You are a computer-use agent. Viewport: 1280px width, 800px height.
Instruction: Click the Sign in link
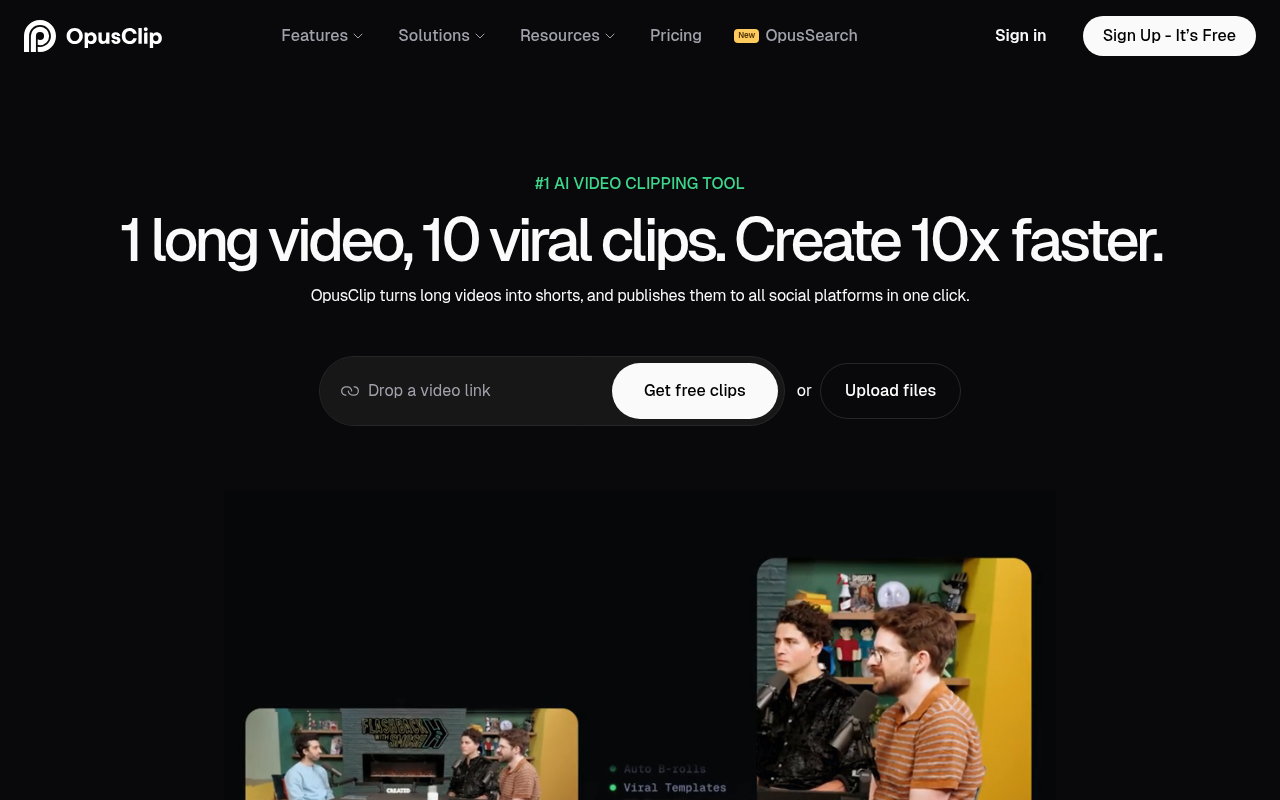pos(1020,35)
